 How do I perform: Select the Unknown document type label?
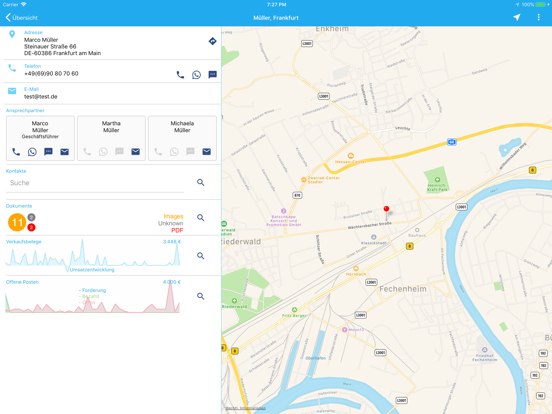170,223
